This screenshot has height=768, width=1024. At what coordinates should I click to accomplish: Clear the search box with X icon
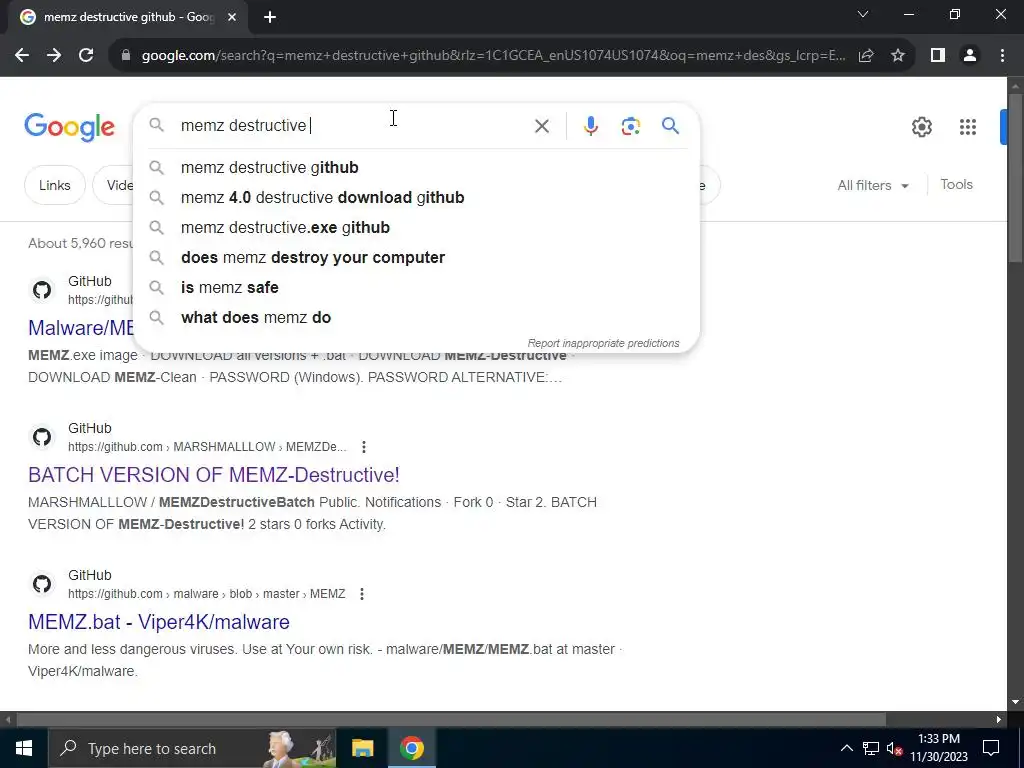(542, 126)
